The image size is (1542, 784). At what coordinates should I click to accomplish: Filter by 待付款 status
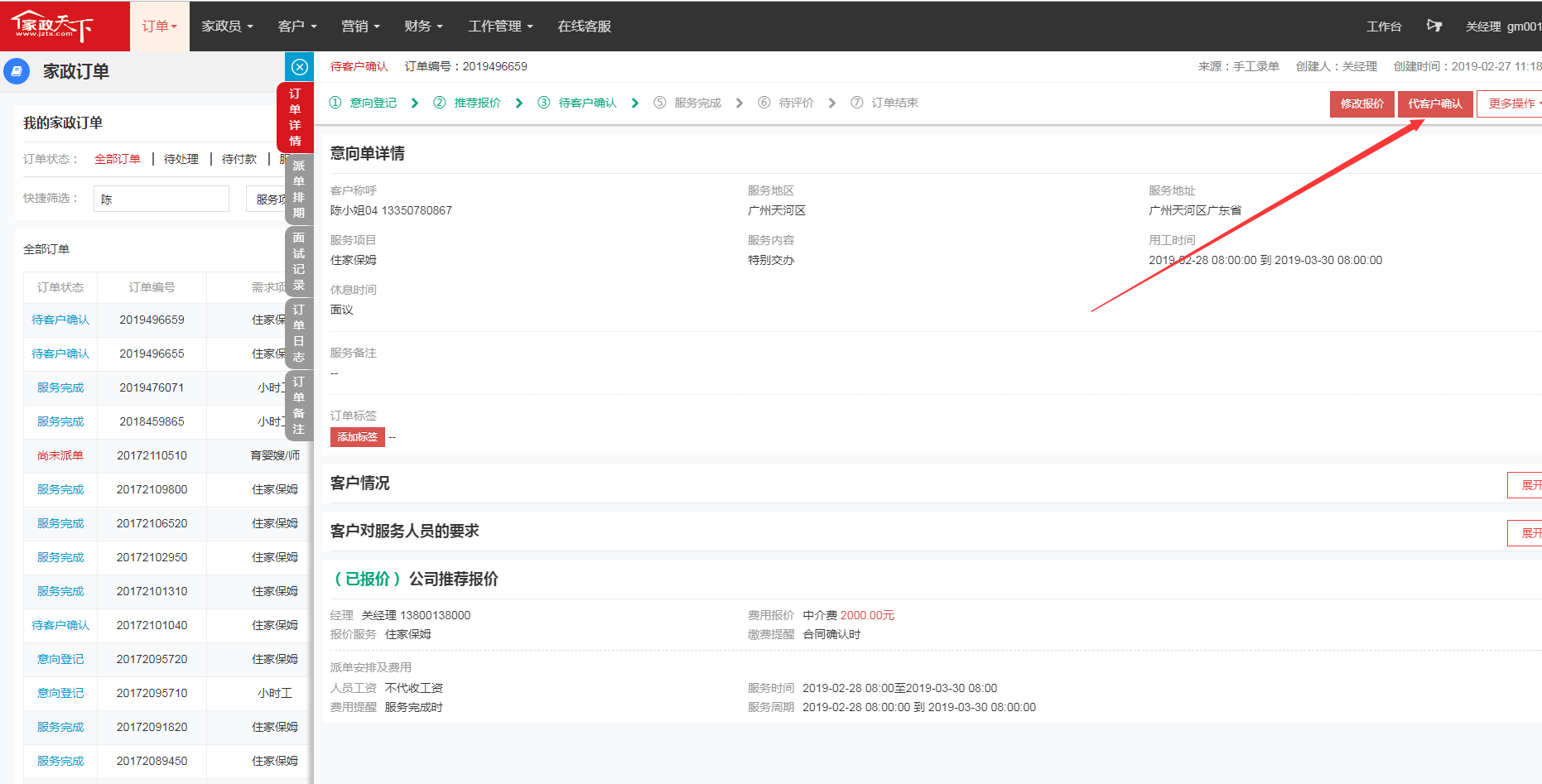click(x=239, y=159)
